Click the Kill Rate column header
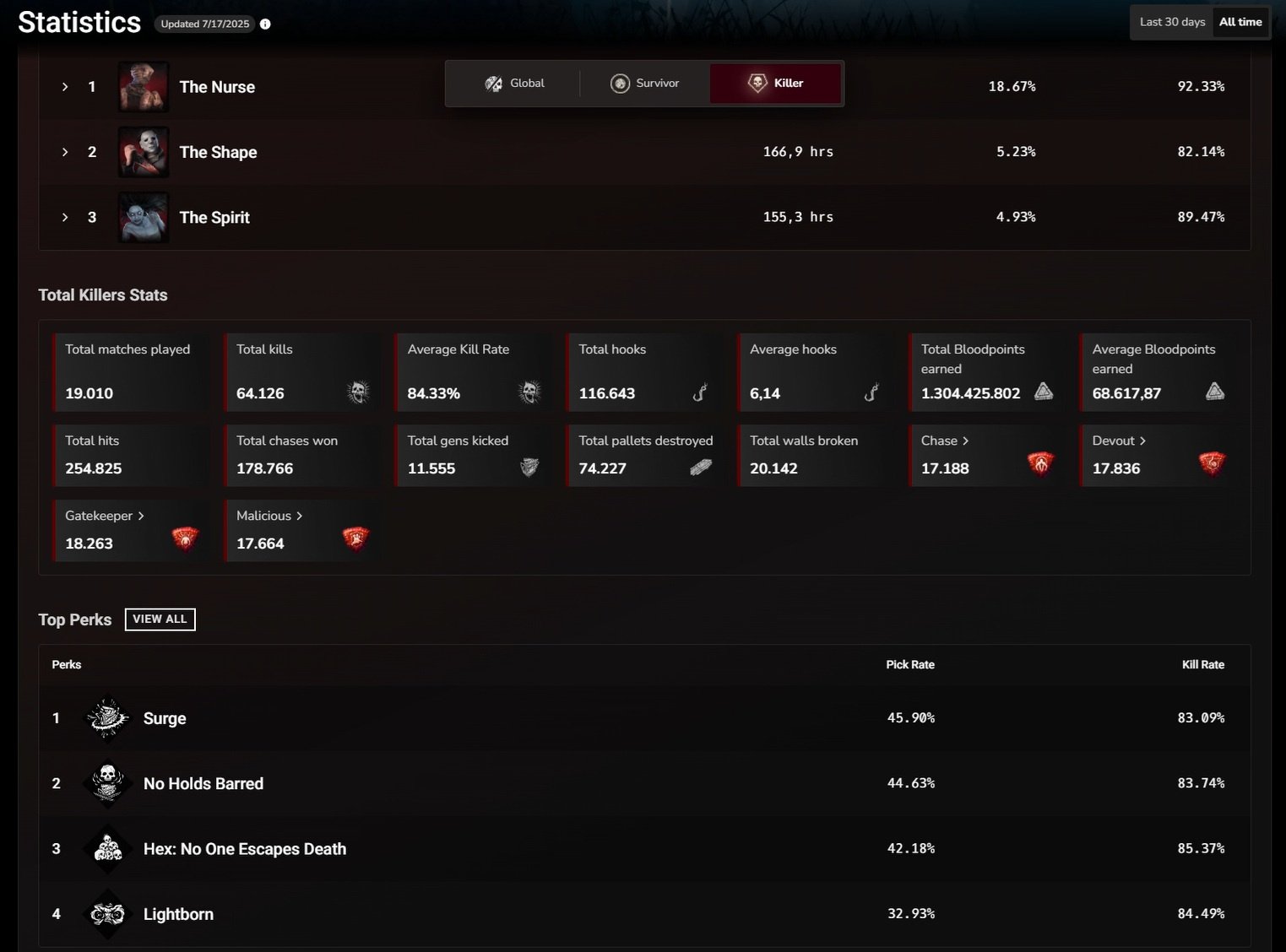This screenshot has width=1286, height=952. point(1203,665)
